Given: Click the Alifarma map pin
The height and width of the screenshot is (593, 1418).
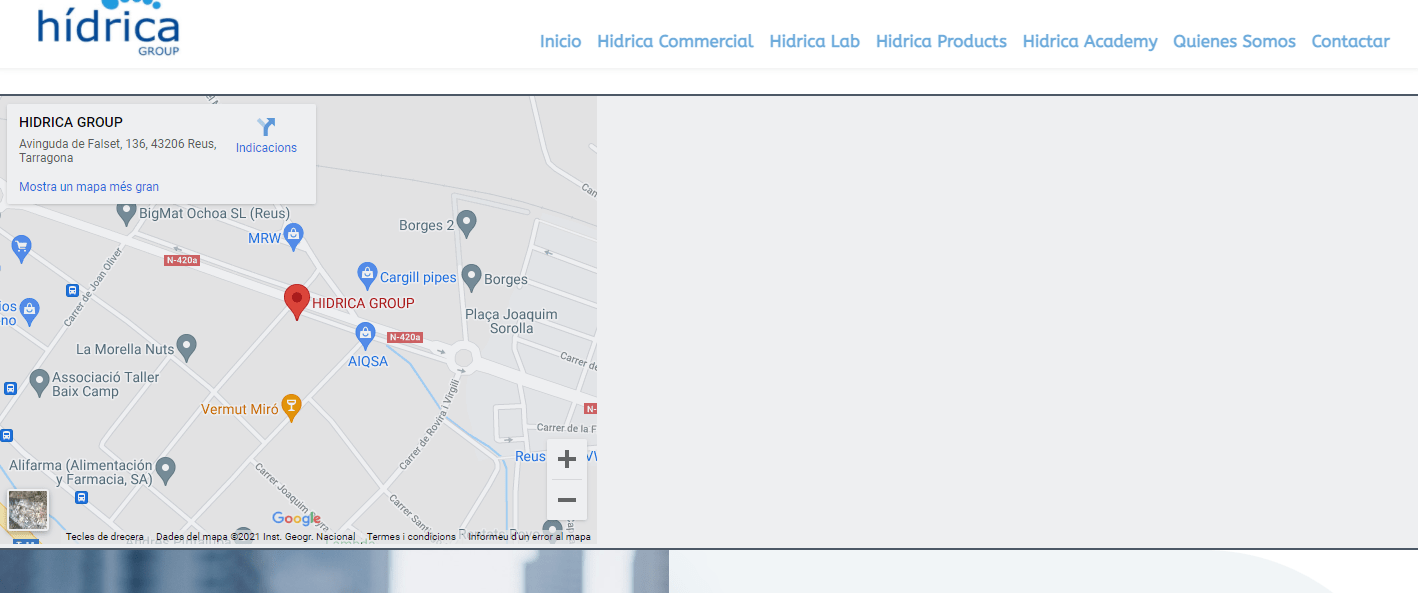Looking at the screenshot, I should [166, 469].
